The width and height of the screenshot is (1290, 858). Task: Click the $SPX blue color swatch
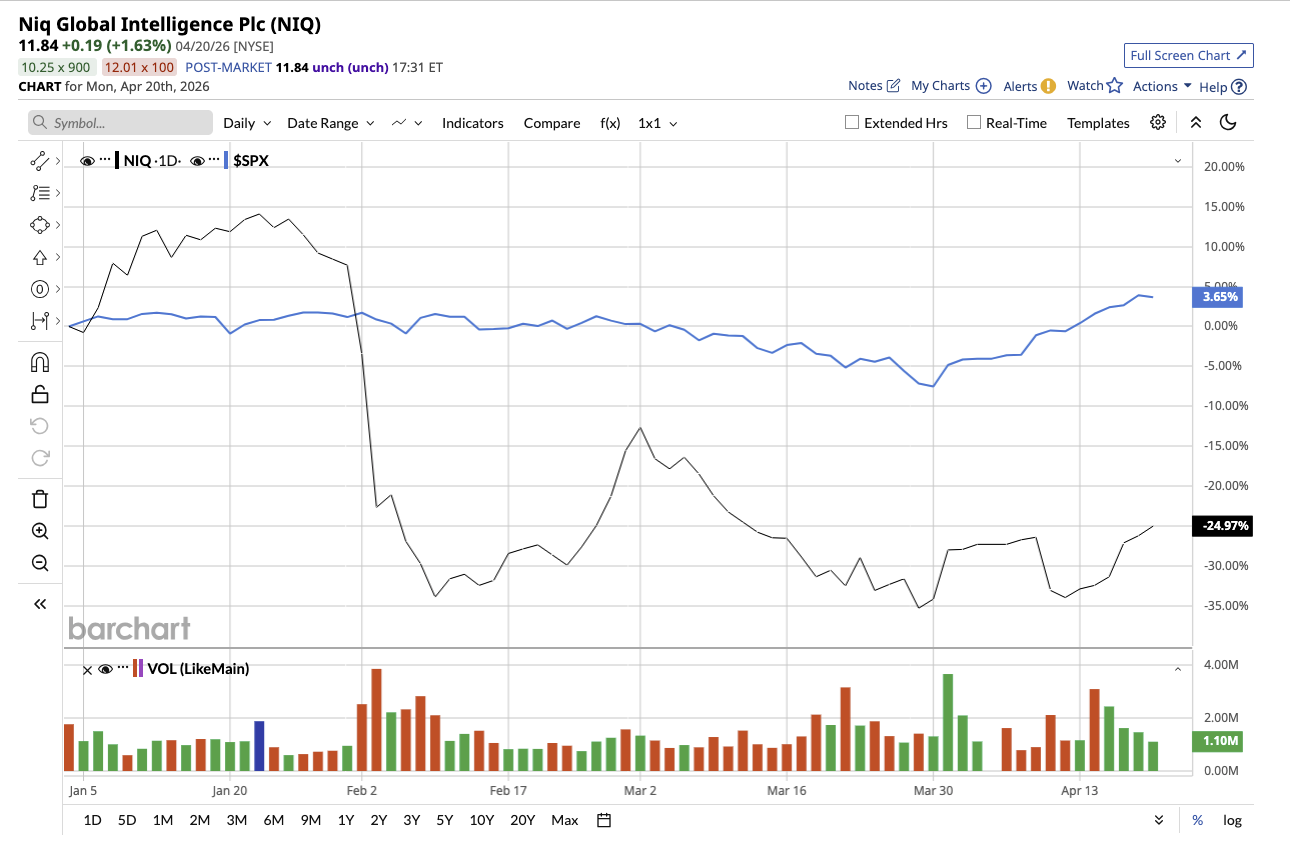tap(226, 160)
